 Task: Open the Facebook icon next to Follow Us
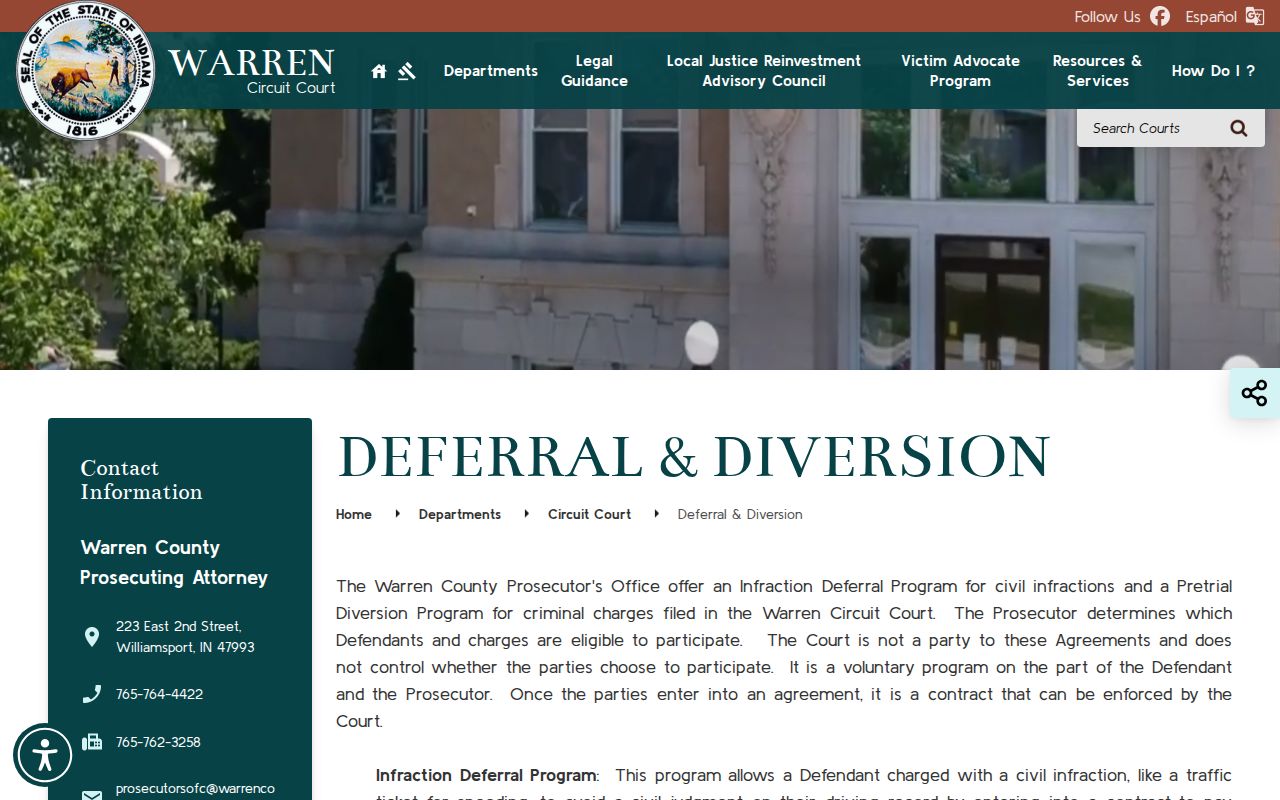coord(1160,16)
